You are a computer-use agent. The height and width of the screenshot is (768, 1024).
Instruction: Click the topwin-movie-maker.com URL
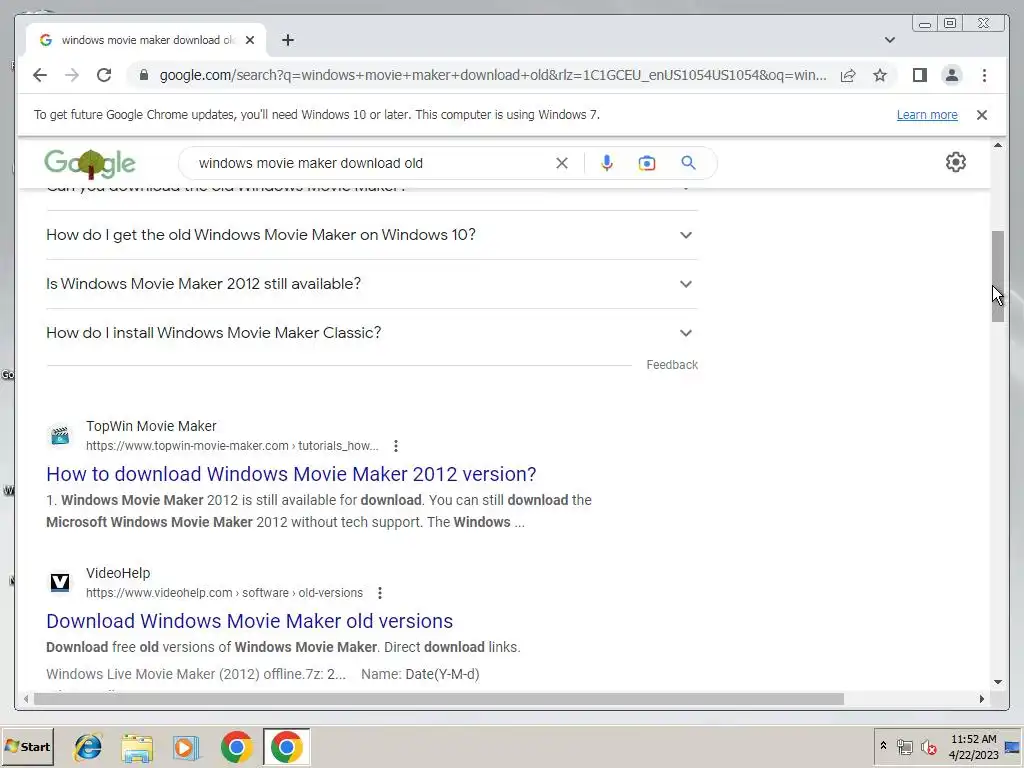coord(232,446)
